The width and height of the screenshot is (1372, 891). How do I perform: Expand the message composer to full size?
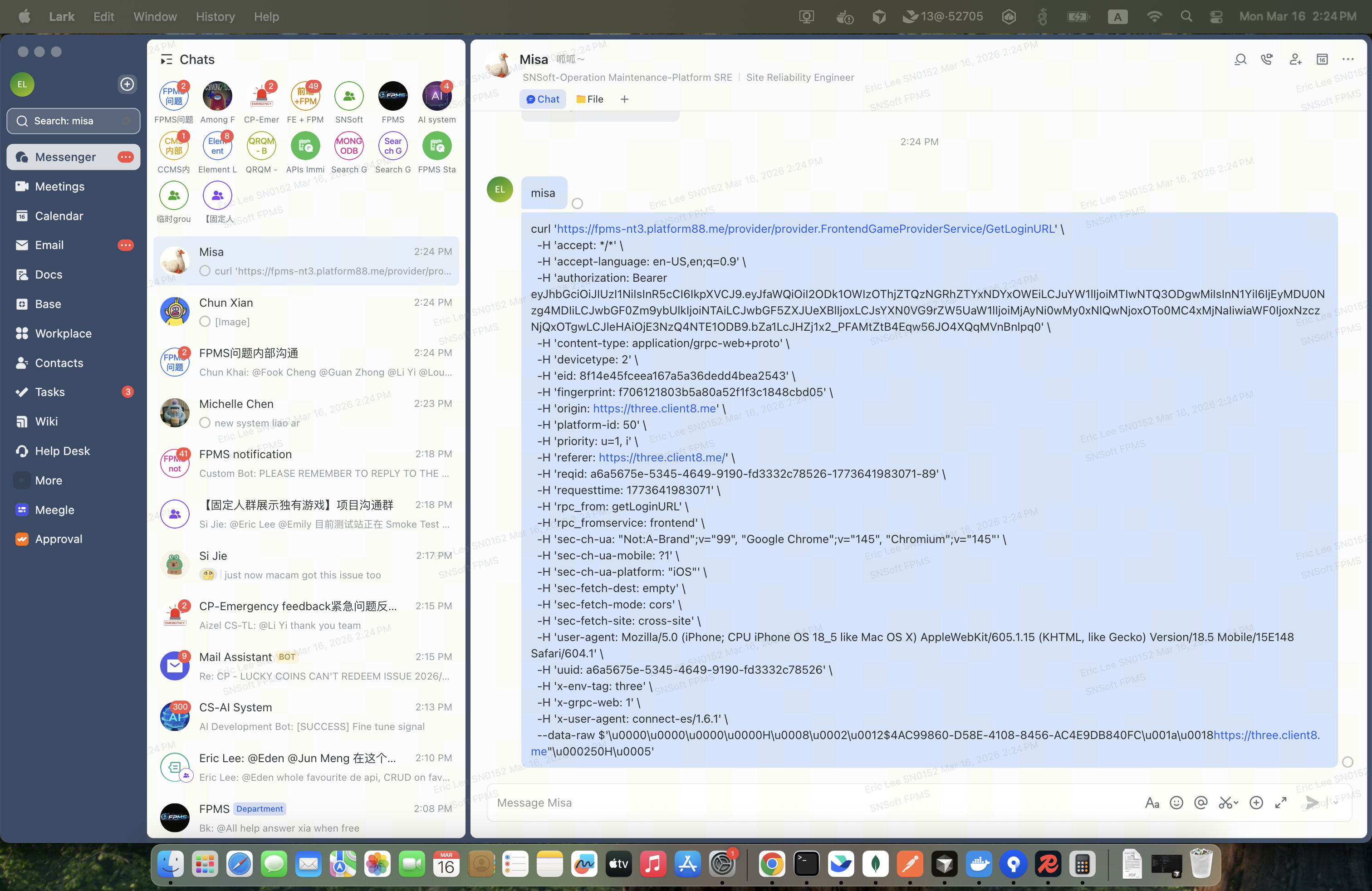(x=1281, y=802)
